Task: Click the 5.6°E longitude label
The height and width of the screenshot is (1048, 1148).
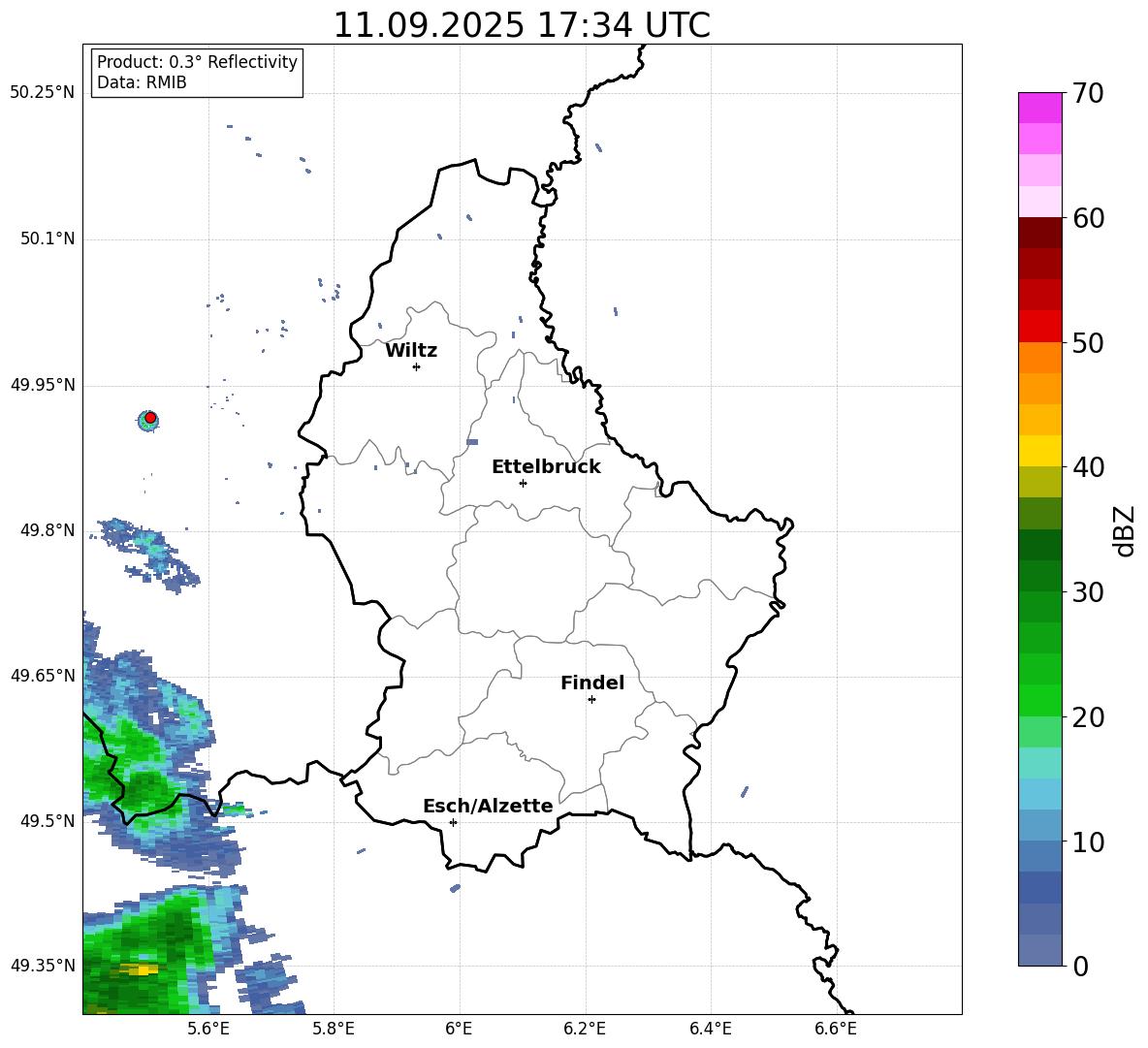Action: [x=208, y=1029]
